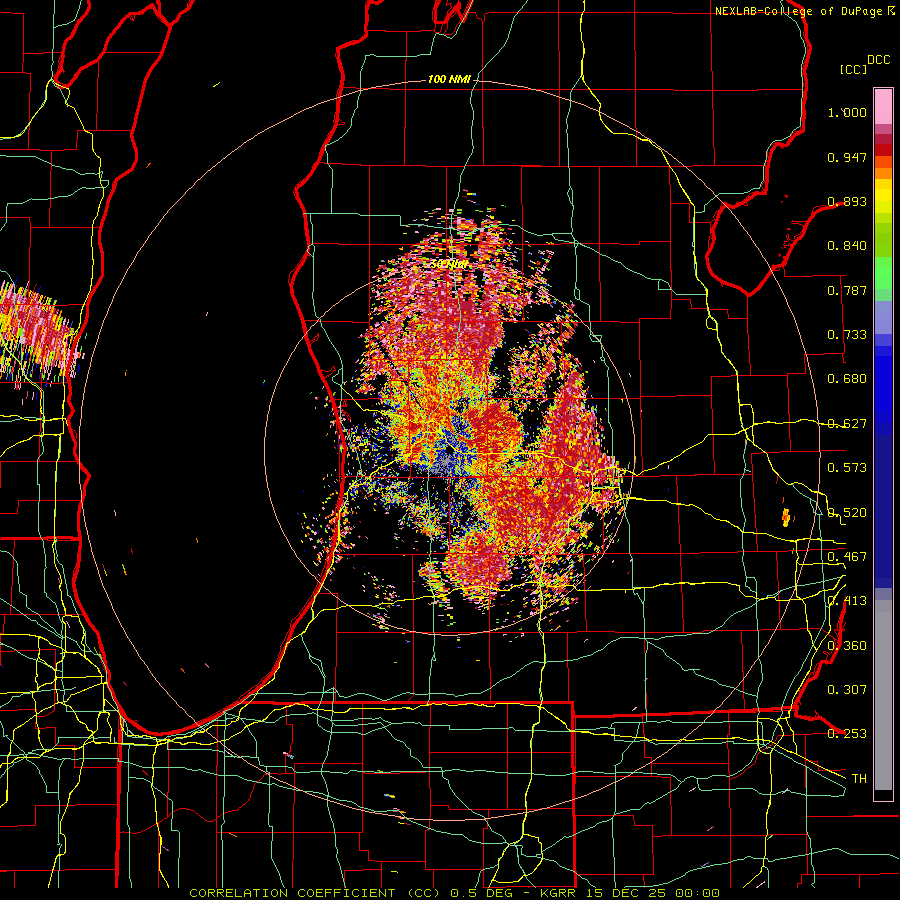
Task: Click the 100 NMI range ring label
Action: point(449,79)
